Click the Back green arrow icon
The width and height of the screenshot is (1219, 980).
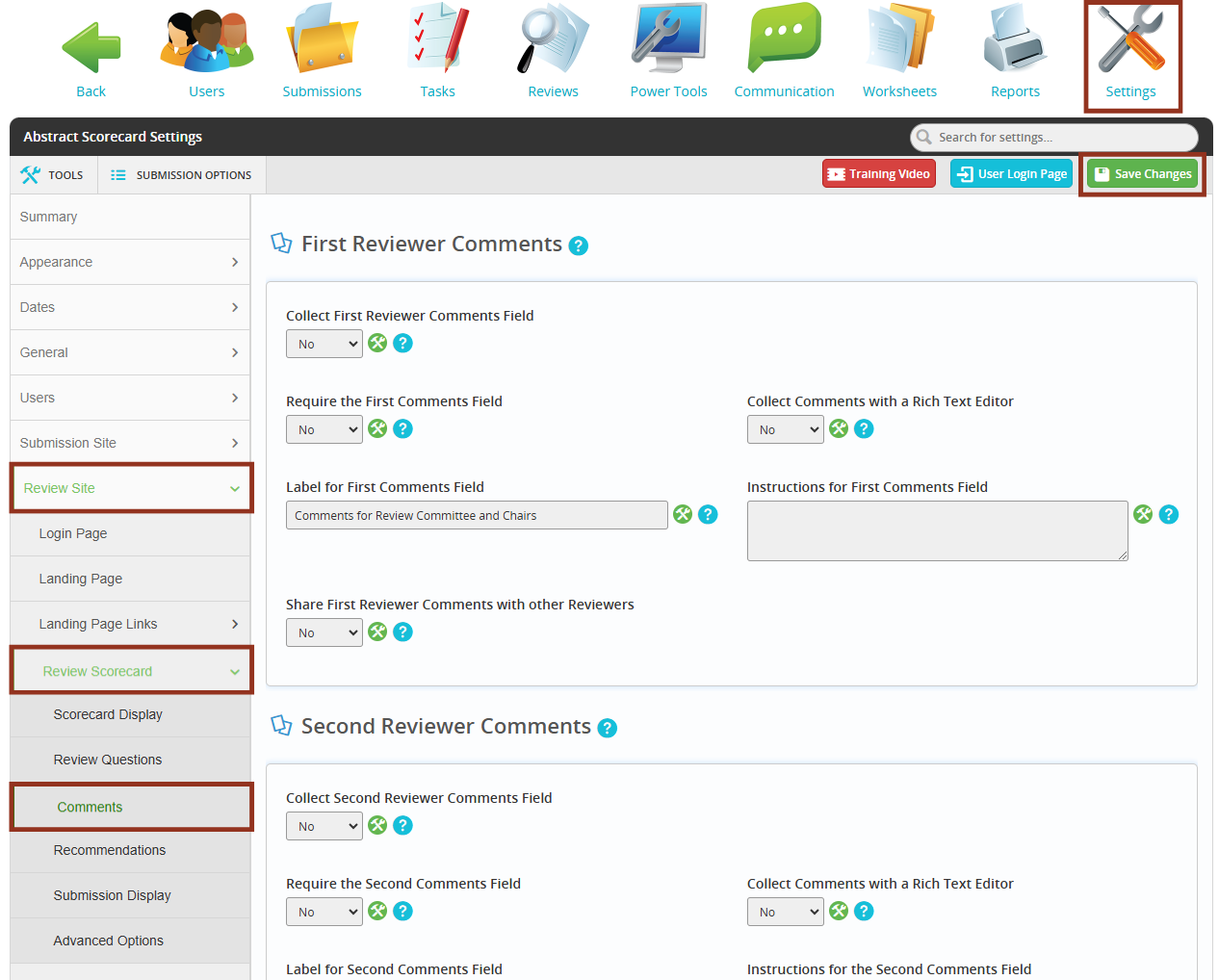(91, 47)
